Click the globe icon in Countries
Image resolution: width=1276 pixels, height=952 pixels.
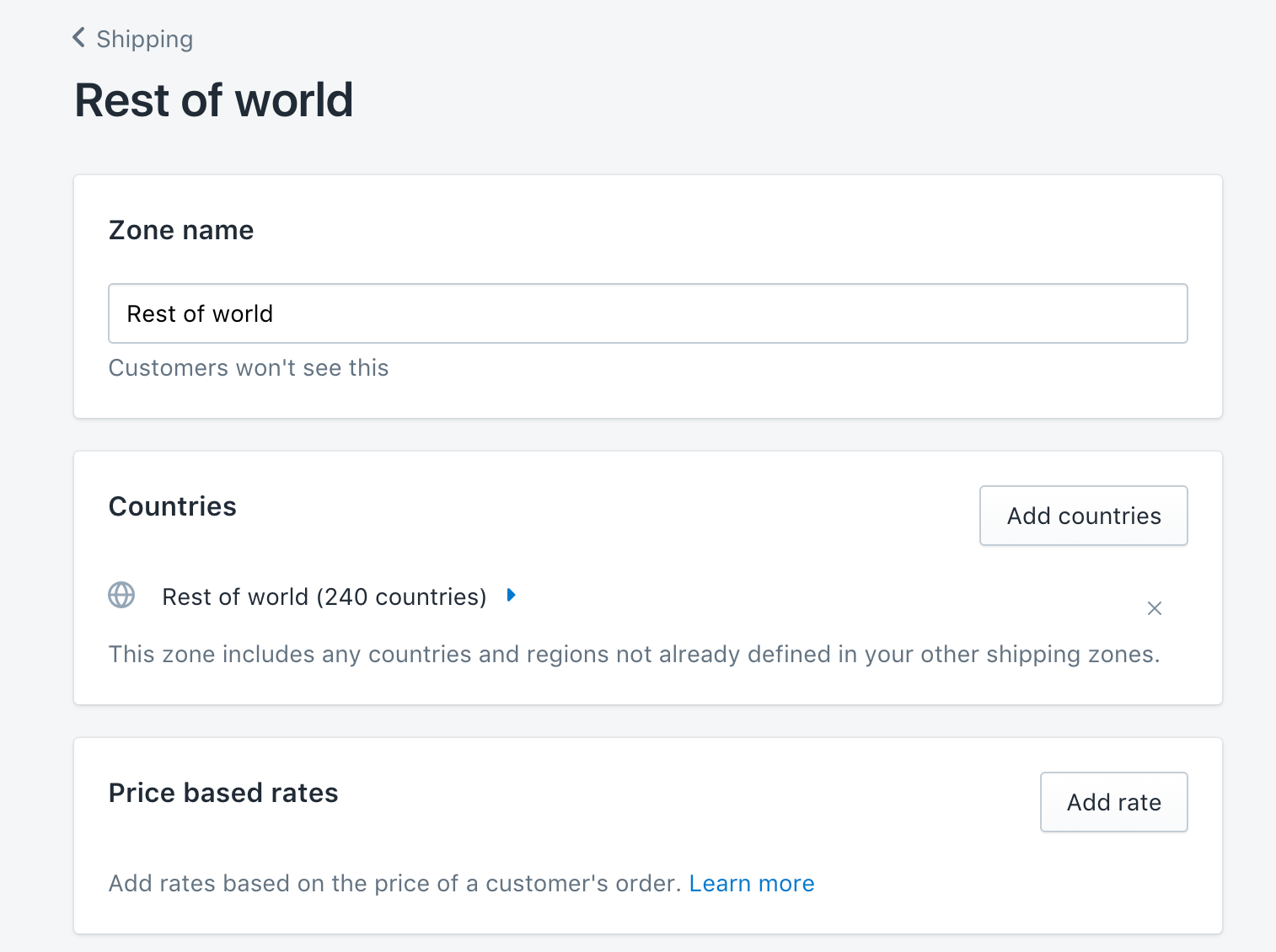(121, 596)
